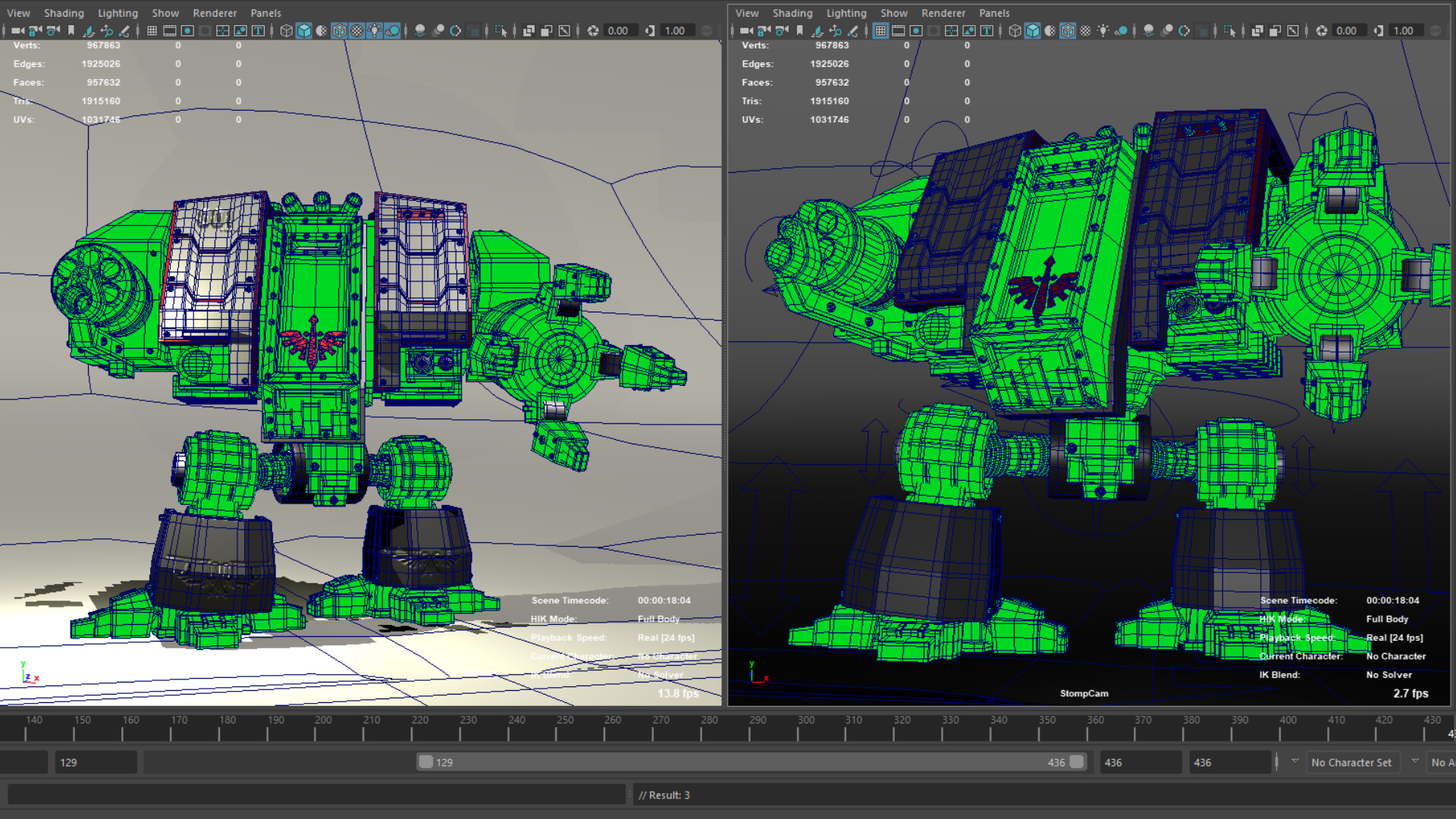The height and width of the screenshot is (819, 1456).
Task: Toggle X-Ray mode in right panel
Action: [x=1257, y=30]
